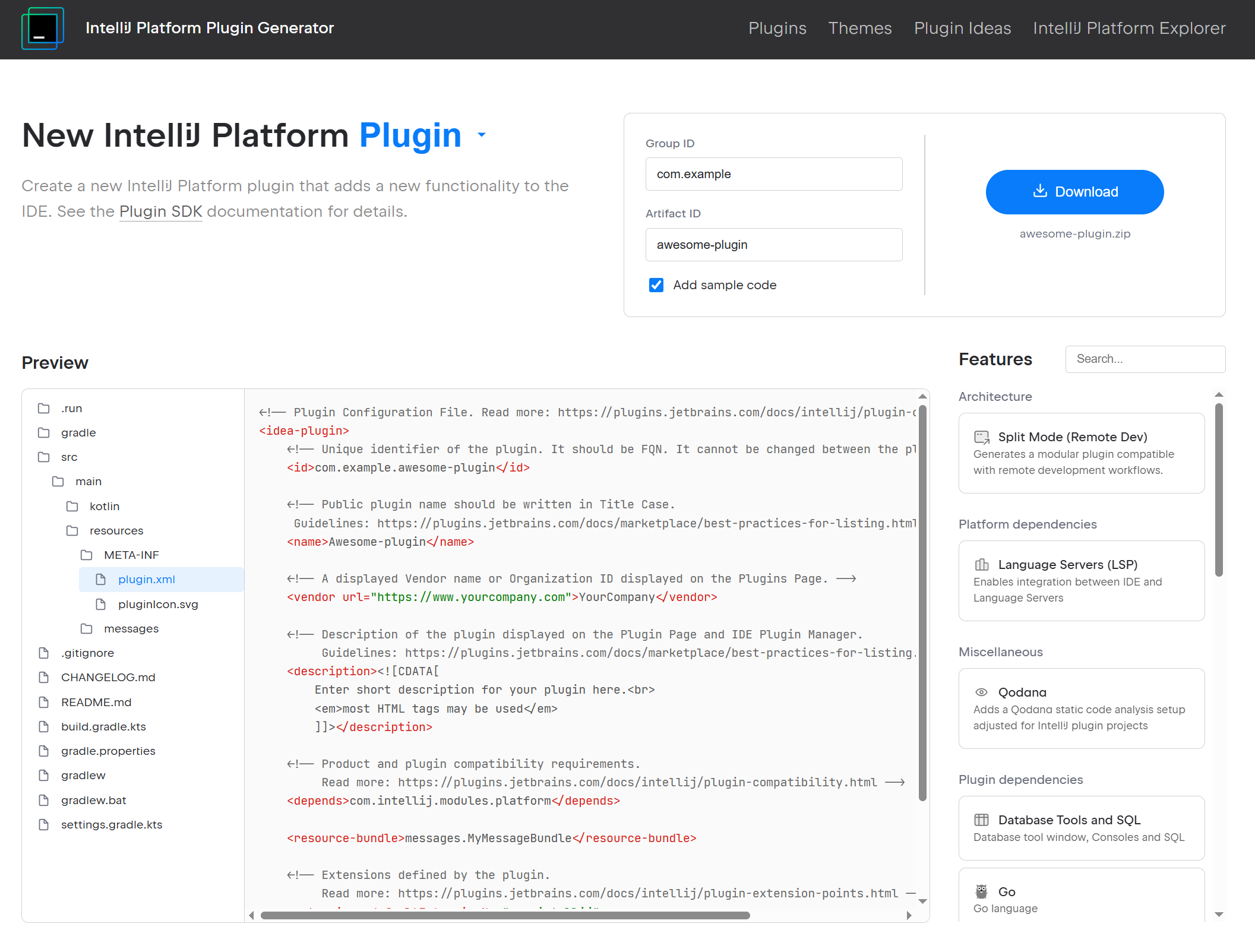The height and width of the screenshot is (952, 1255).
Task: Click the IntelliJ Platform Plugin Generator title
Action: (210, 28)
